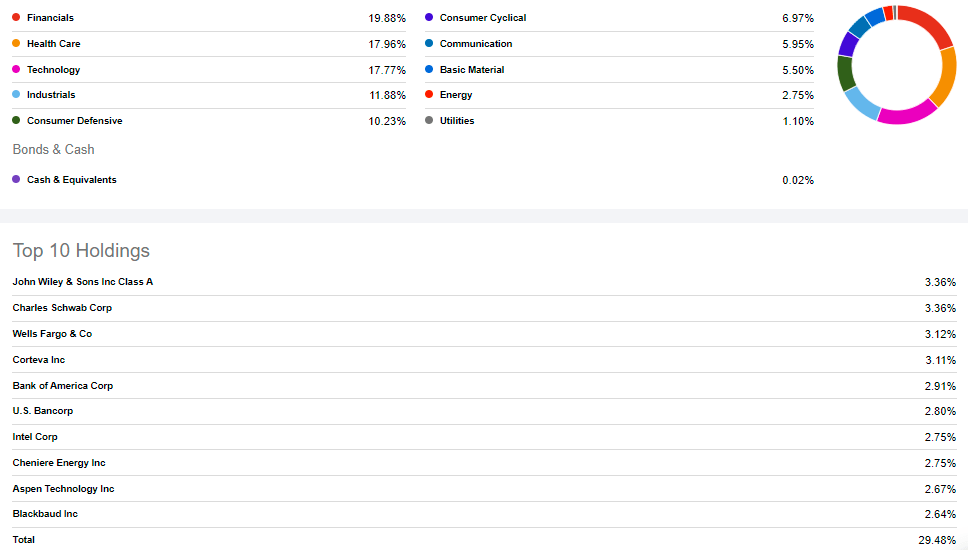Click the gray Utilities legend dot
Screen dimensions: 968x550
click(429, 120)
